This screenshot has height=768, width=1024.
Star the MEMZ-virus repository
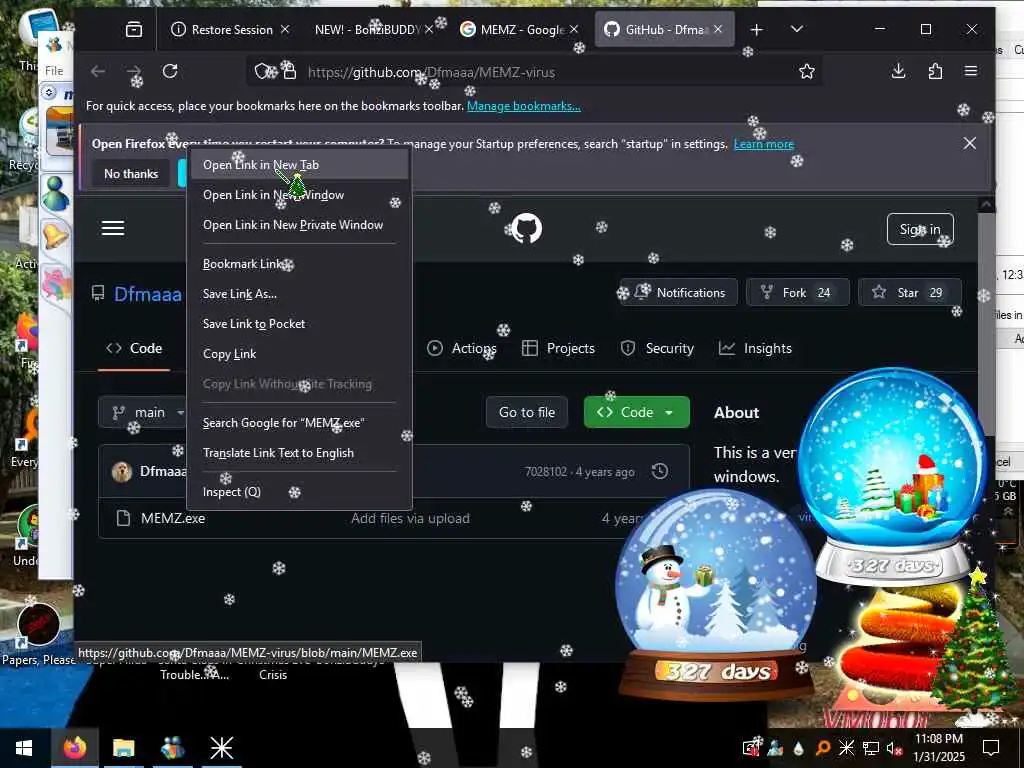click(x=909, y=293)
